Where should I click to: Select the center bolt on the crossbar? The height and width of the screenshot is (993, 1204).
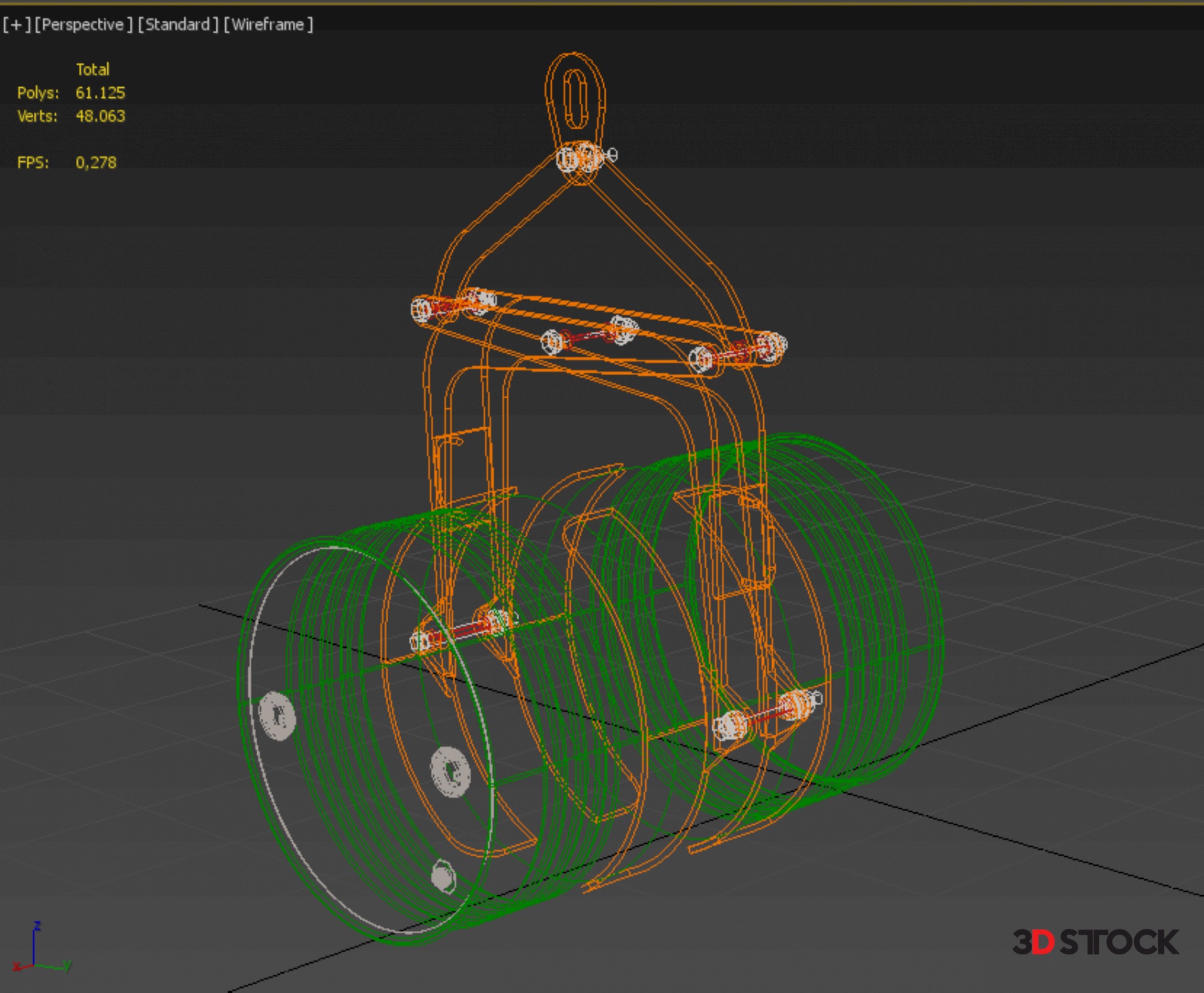click(588, 336)
